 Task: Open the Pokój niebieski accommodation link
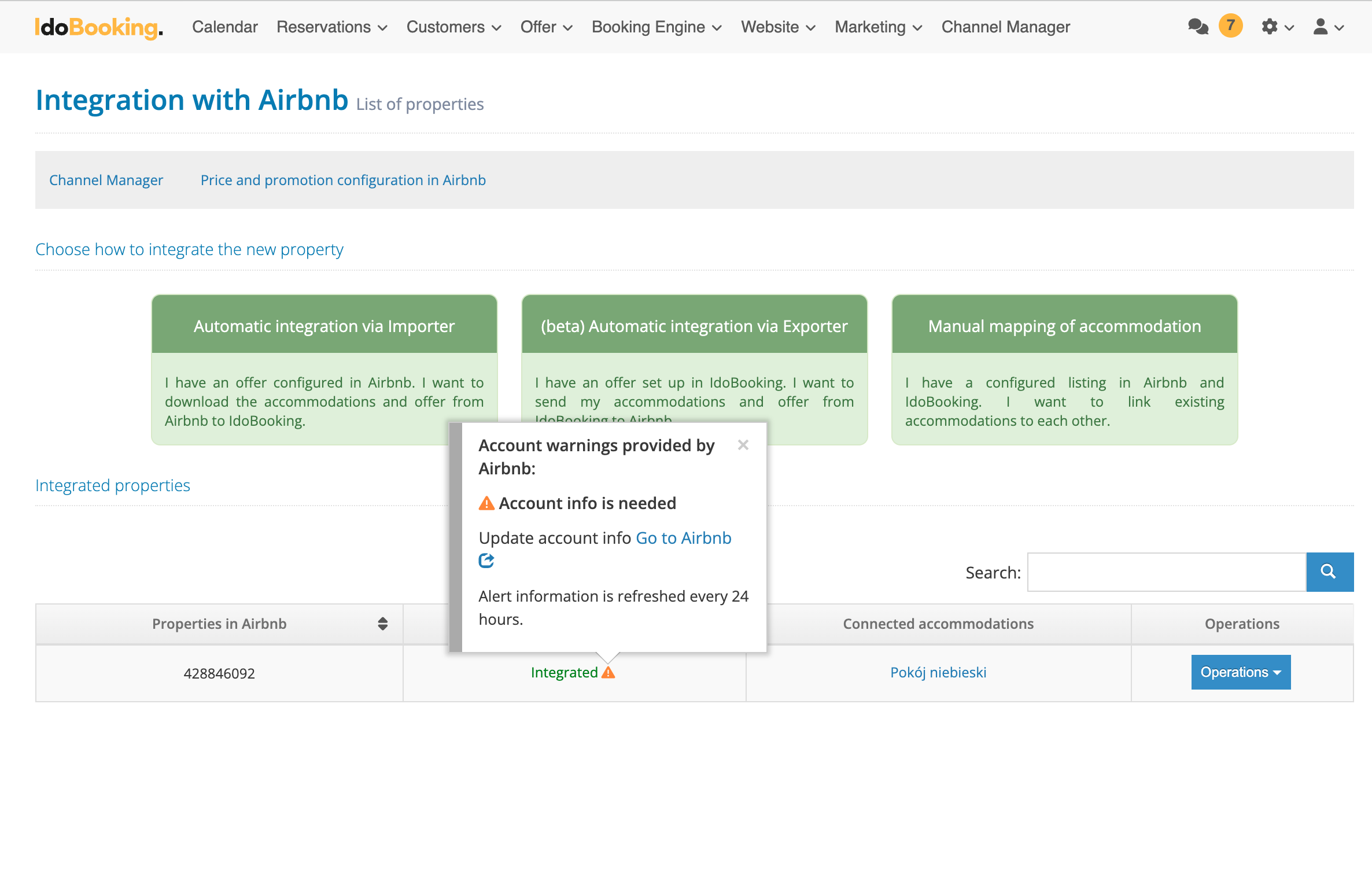[938, 672]
